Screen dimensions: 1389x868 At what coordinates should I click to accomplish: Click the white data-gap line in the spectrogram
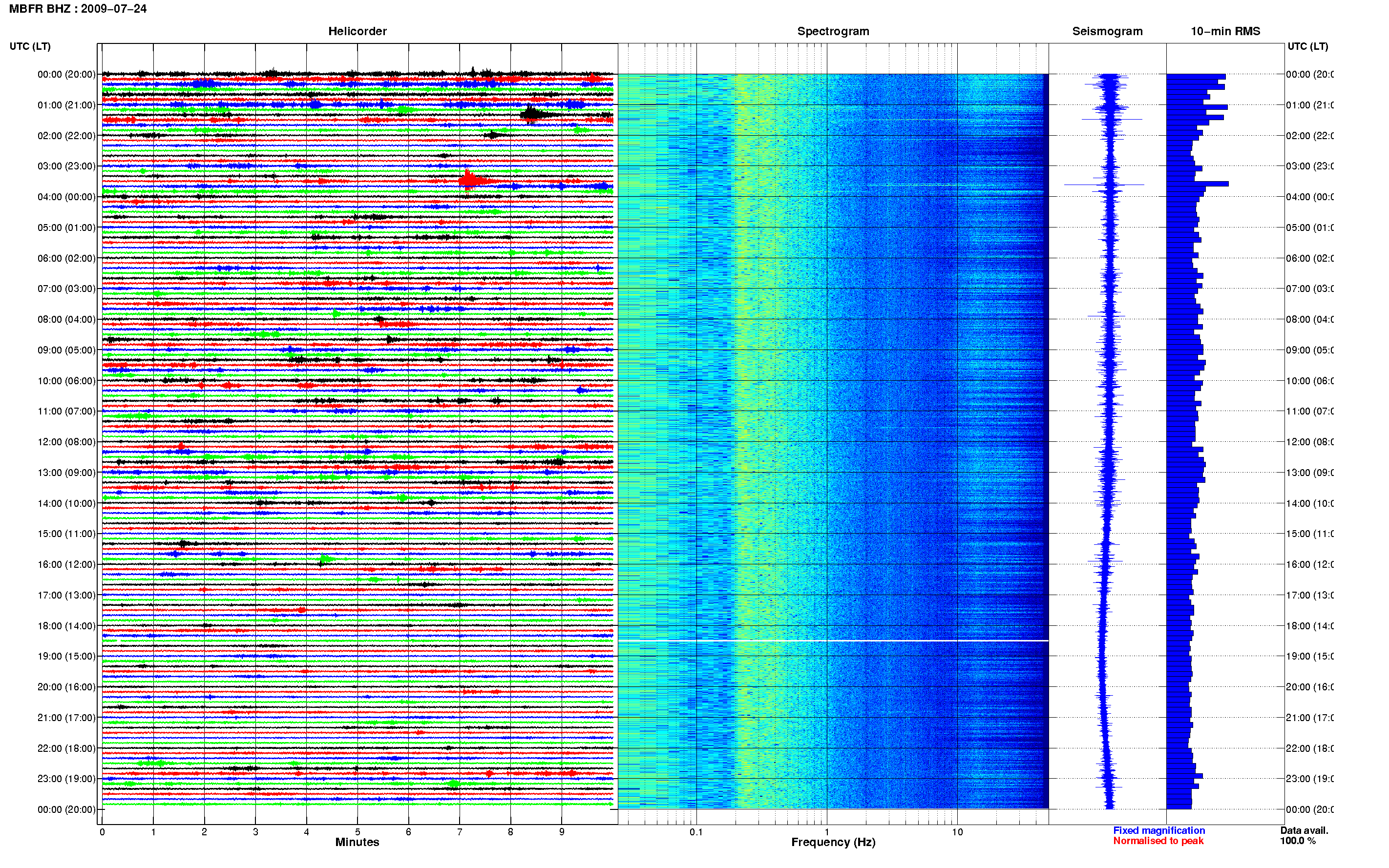(x=833, y=640)
